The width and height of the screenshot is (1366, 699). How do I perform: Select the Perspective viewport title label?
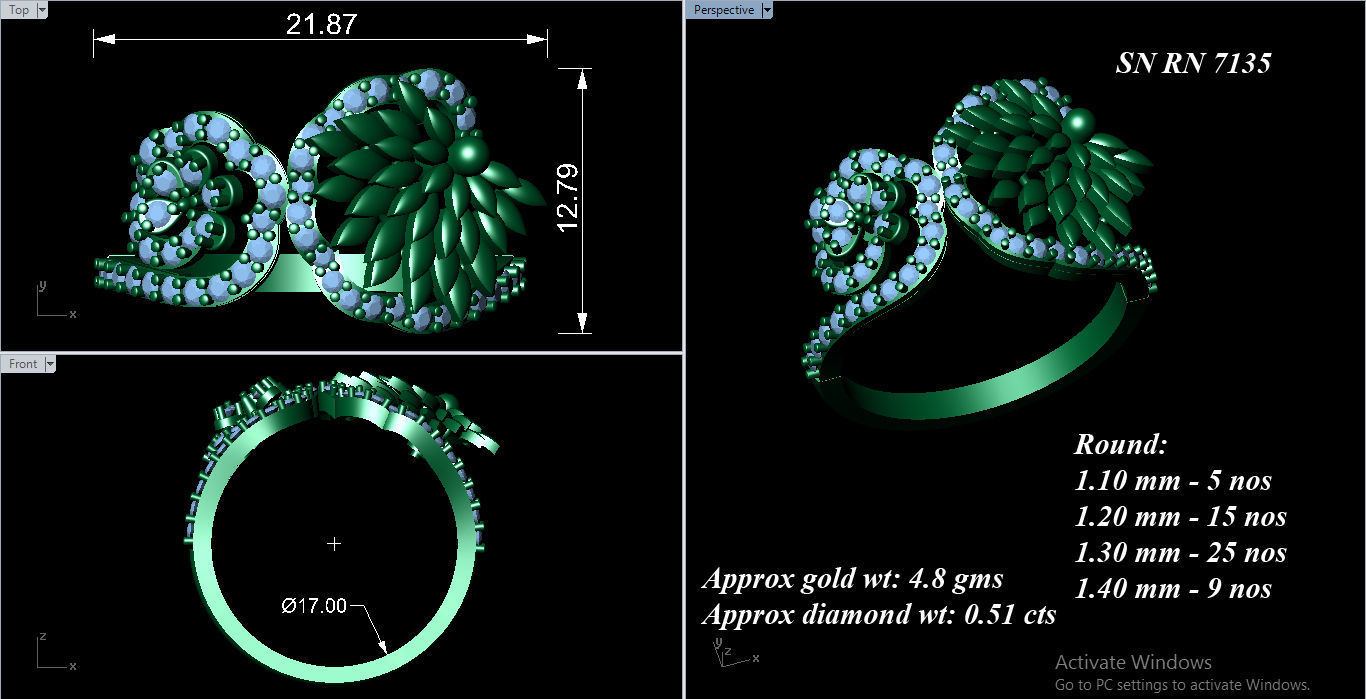click(x=724, y=10)
